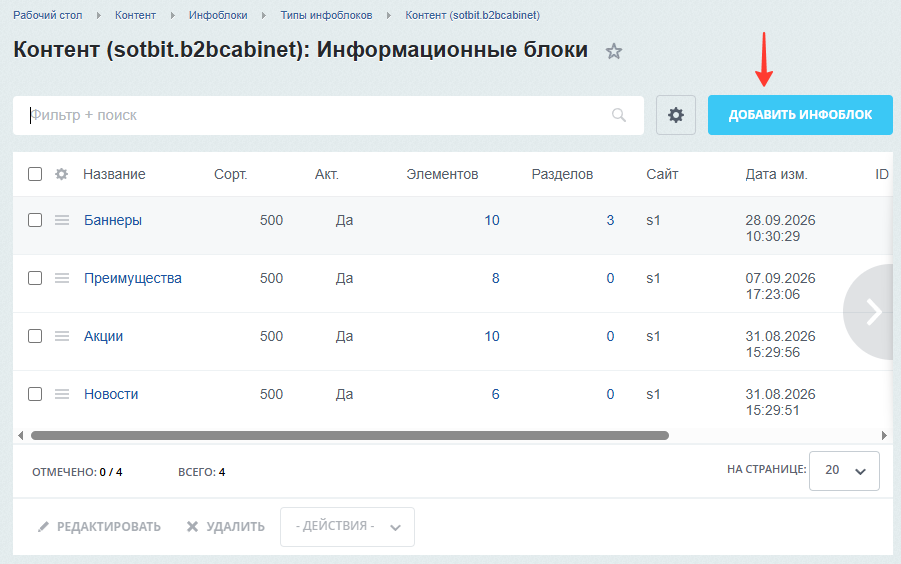Go to Контент breadcrumb
The image size is (901, 564).
(135, 16)
